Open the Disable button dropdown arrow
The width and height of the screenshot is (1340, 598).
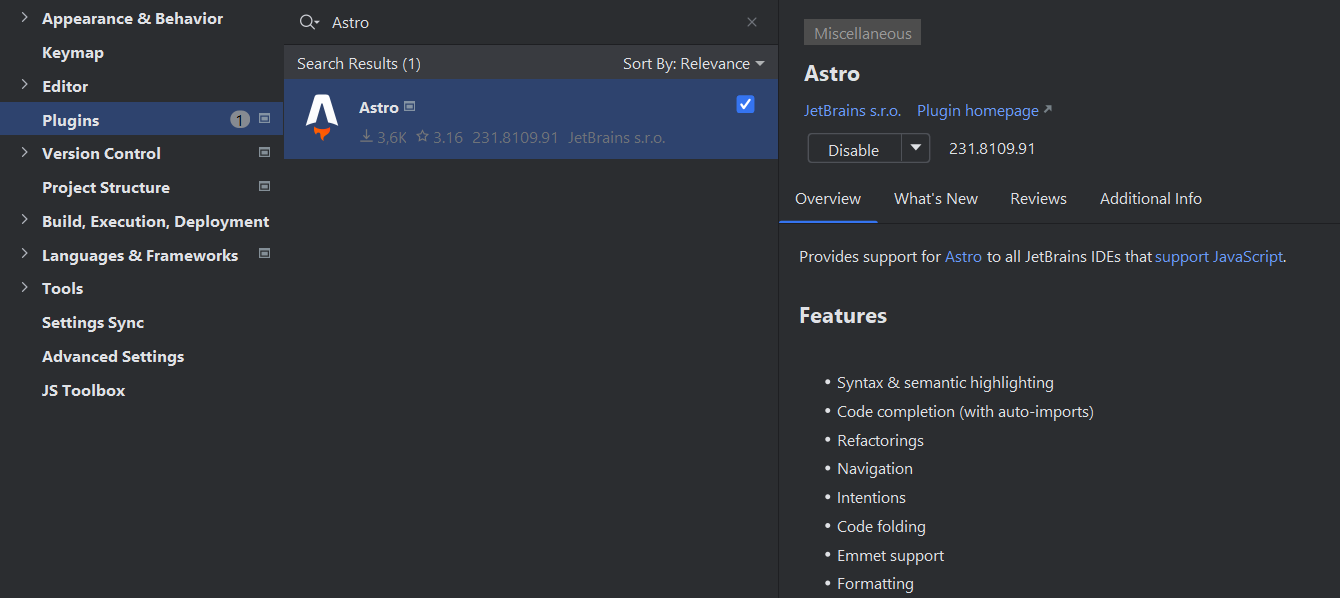pos(916,148)
